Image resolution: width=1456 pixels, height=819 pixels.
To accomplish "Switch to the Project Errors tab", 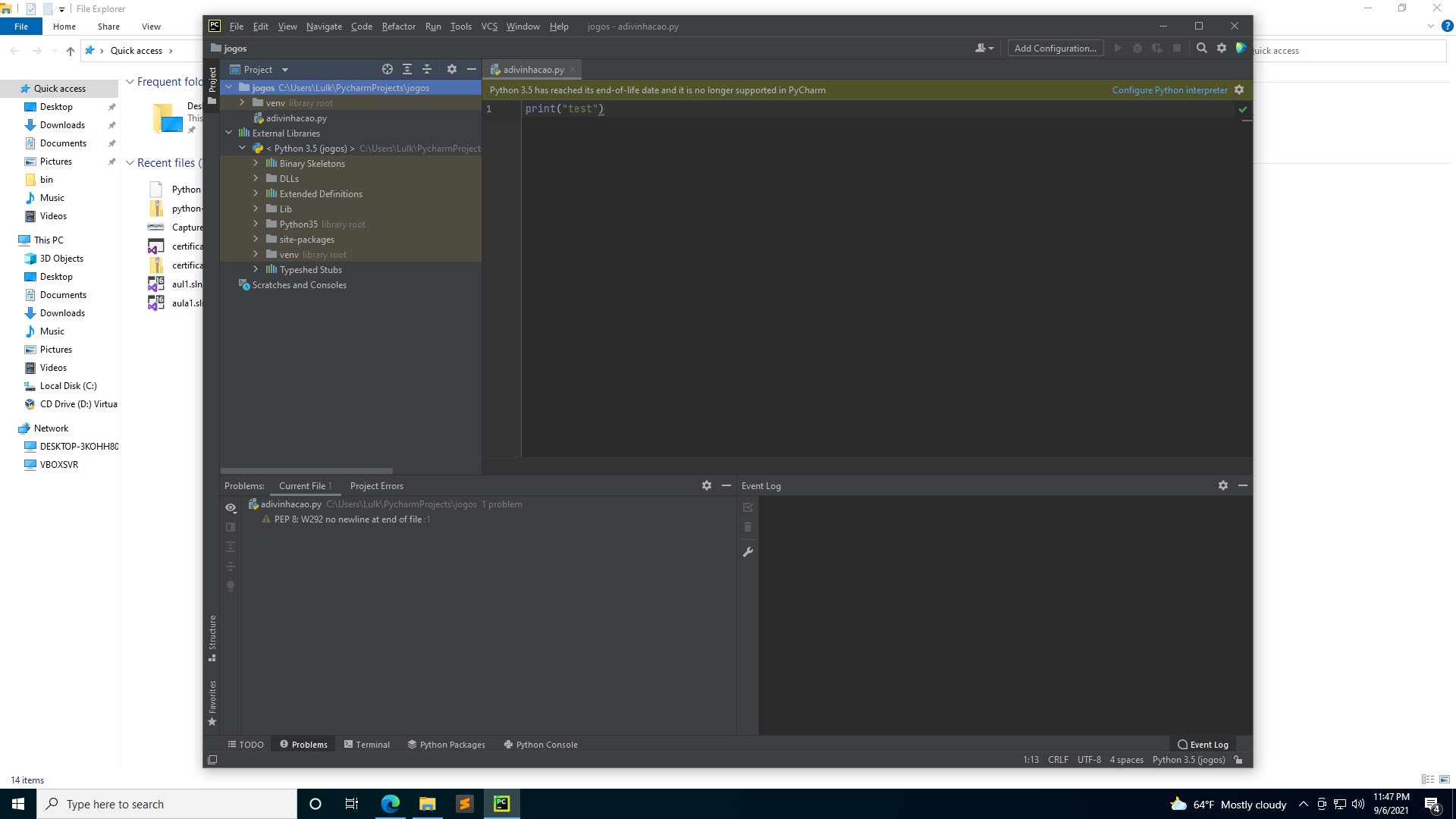I will click(377, 486).
